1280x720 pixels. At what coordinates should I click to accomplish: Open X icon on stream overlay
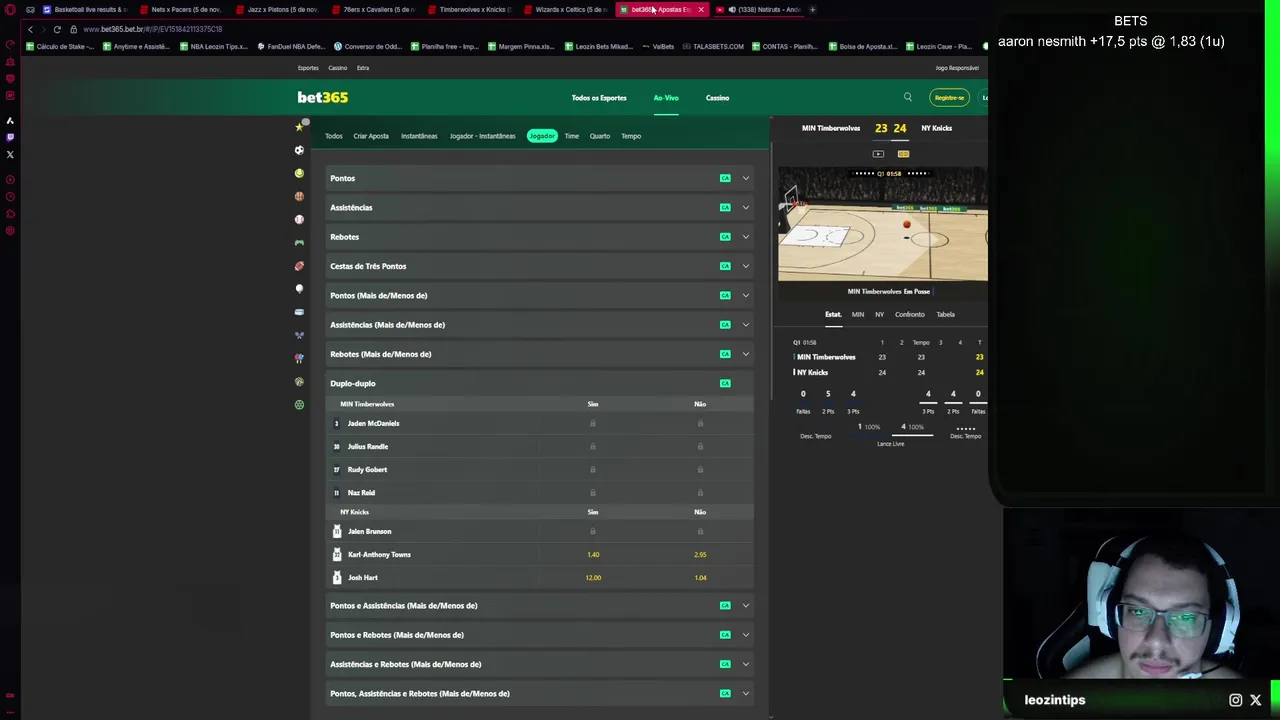(x=1256, y=700)
